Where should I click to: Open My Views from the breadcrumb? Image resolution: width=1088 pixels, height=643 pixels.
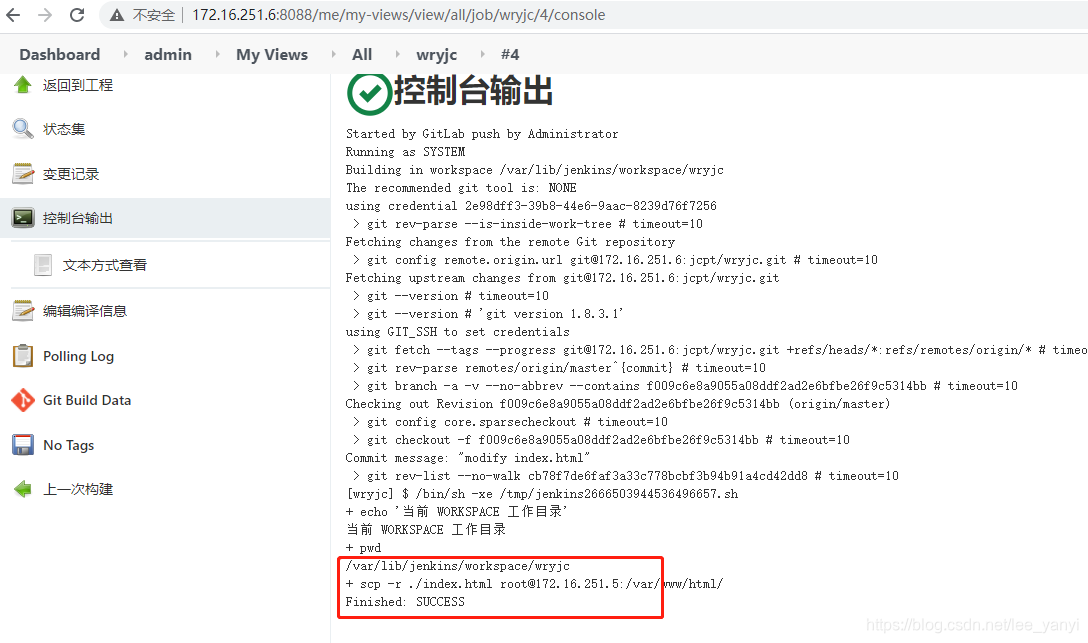tap(272, 54)
